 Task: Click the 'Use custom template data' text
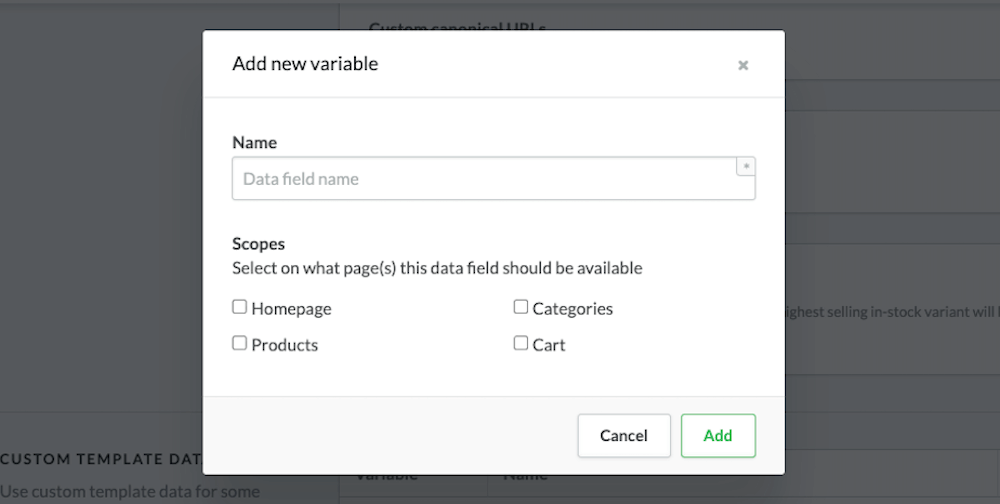coord(130,491)
